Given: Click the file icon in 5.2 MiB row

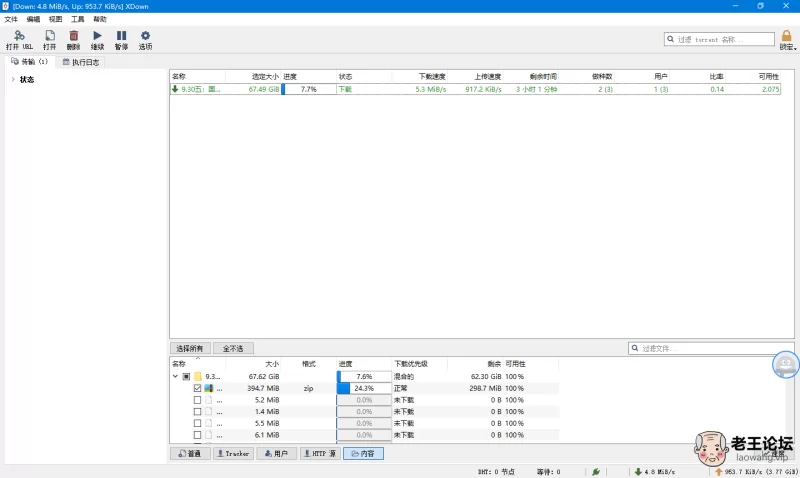Looking at the screenshot, I should click(x=209, y=400).
